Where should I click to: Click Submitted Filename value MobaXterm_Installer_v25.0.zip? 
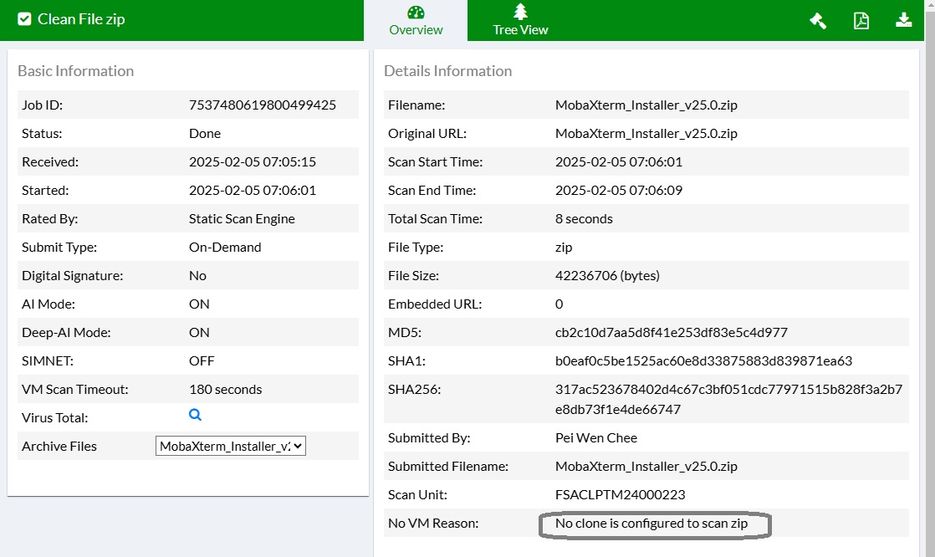[x=646, y=466]
